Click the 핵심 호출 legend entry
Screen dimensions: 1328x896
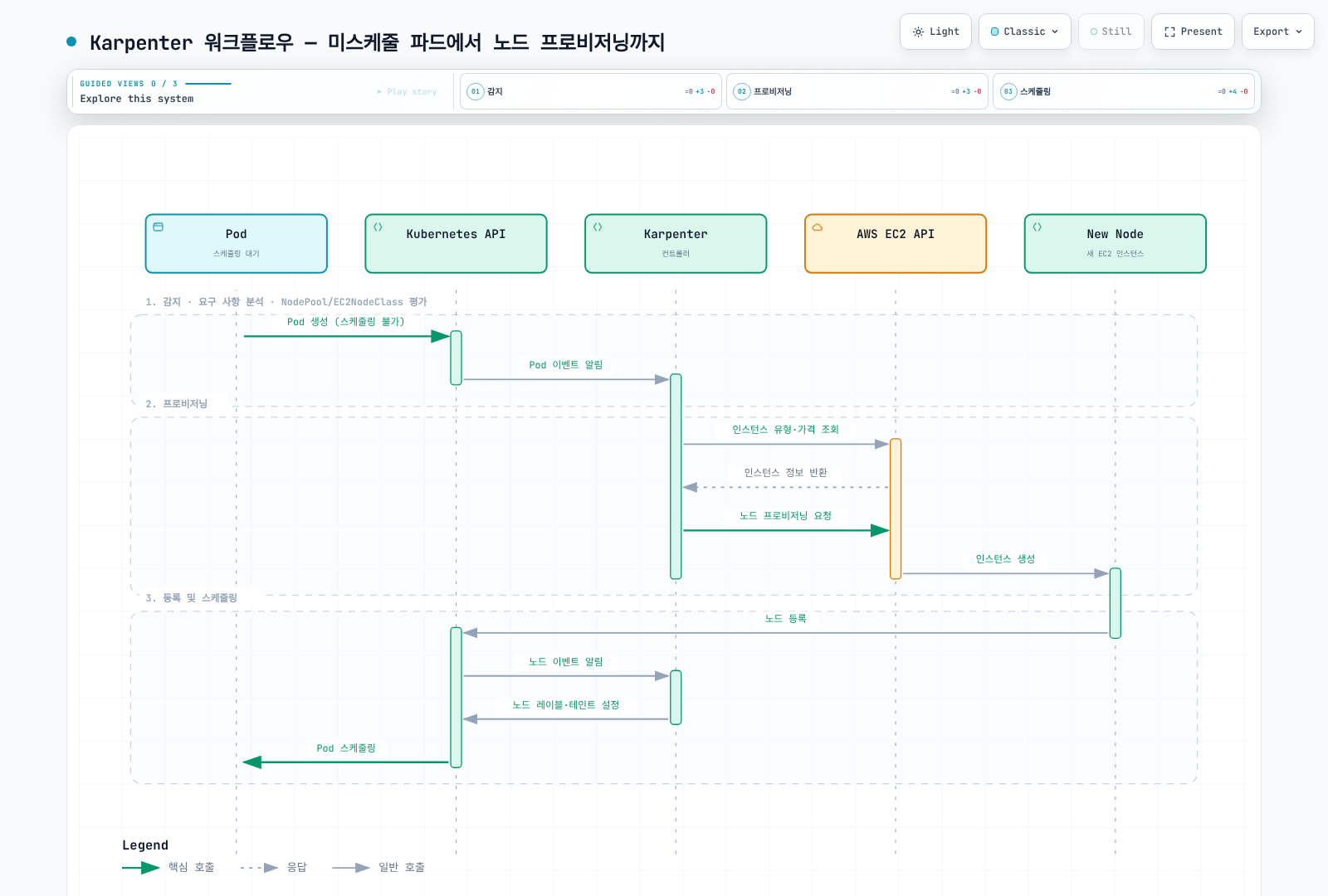coord(168,868)
